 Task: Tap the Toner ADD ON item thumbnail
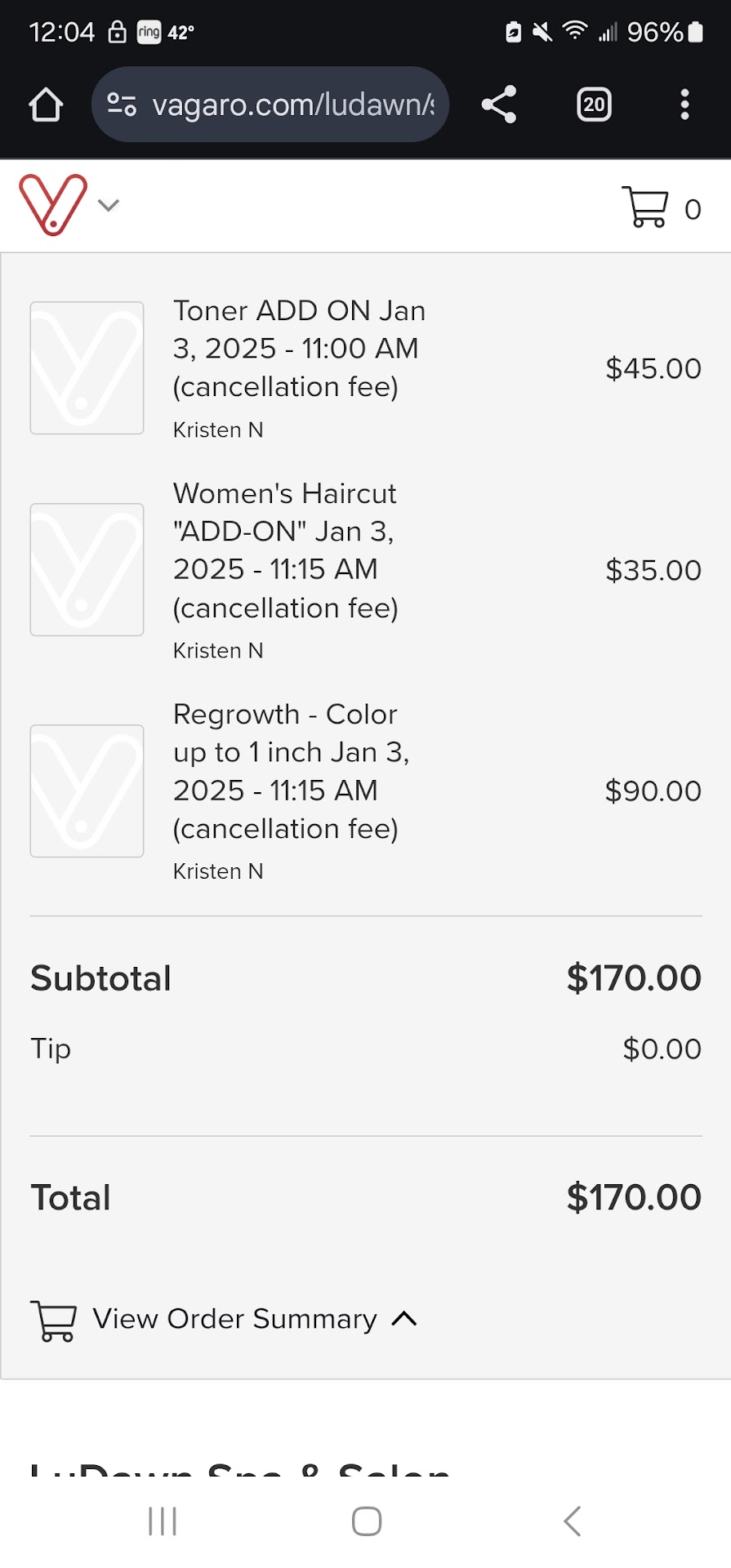87,368
